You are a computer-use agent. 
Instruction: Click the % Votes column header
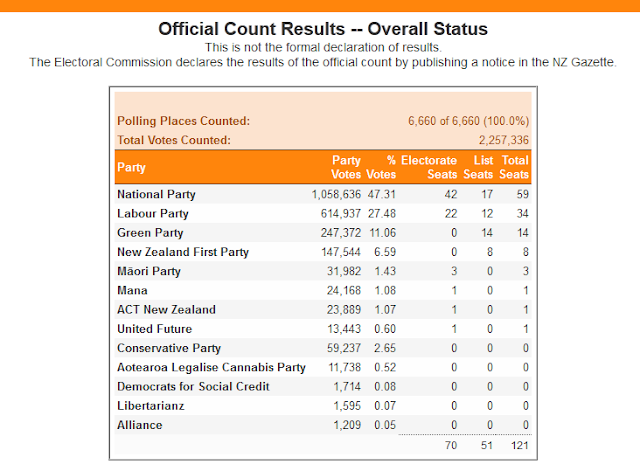381,167
